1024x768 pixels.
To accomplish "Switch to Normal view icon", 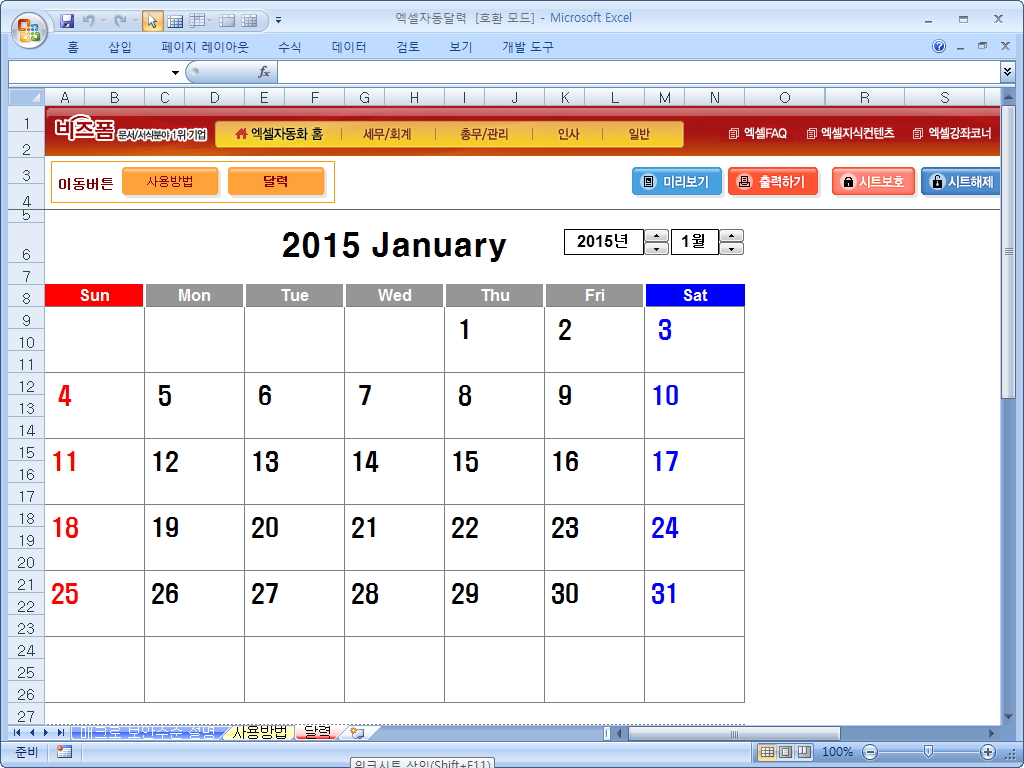I will [x=767, y=752].
